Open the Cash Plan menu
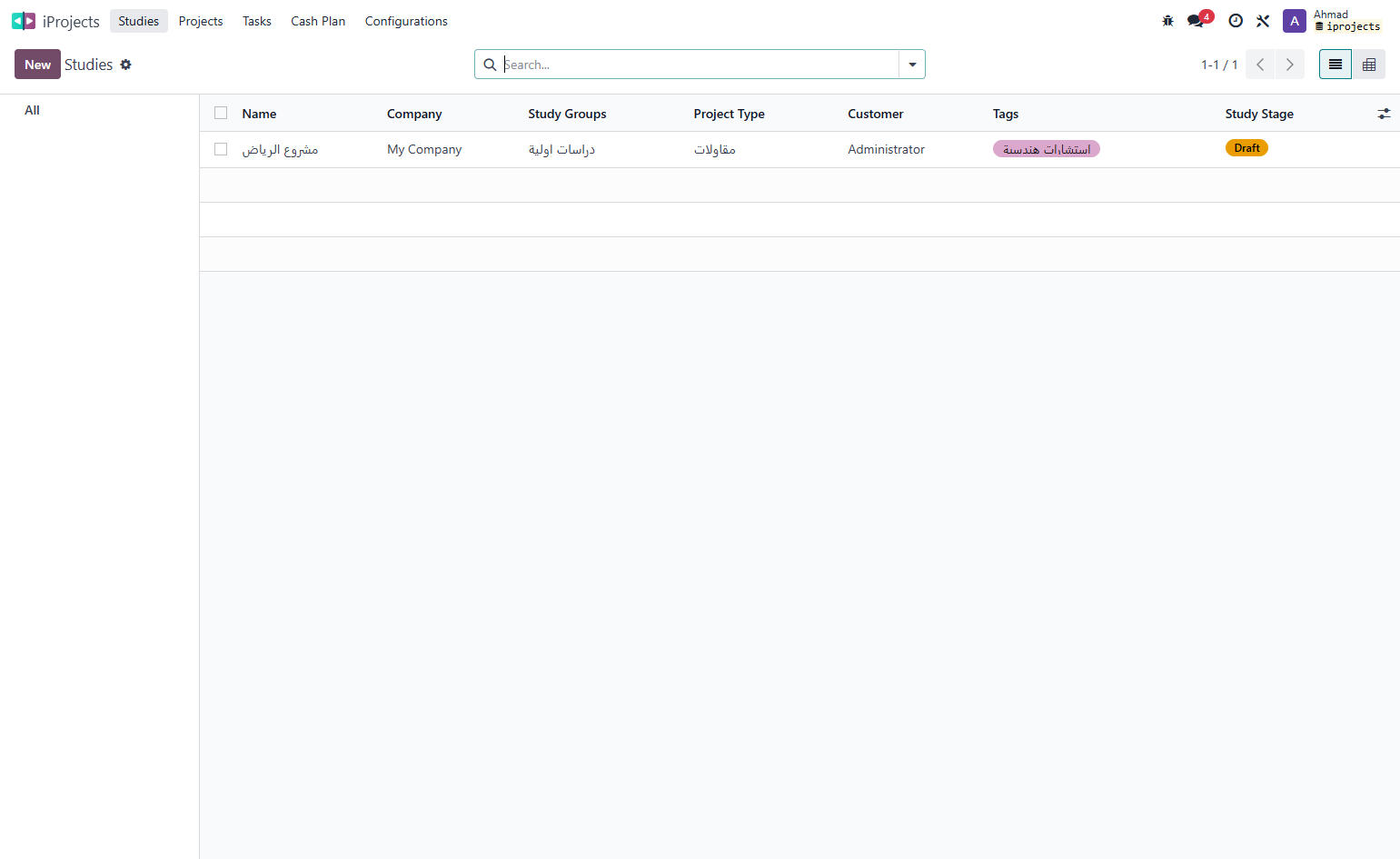 pyautogui.click(x=318, y=21)
